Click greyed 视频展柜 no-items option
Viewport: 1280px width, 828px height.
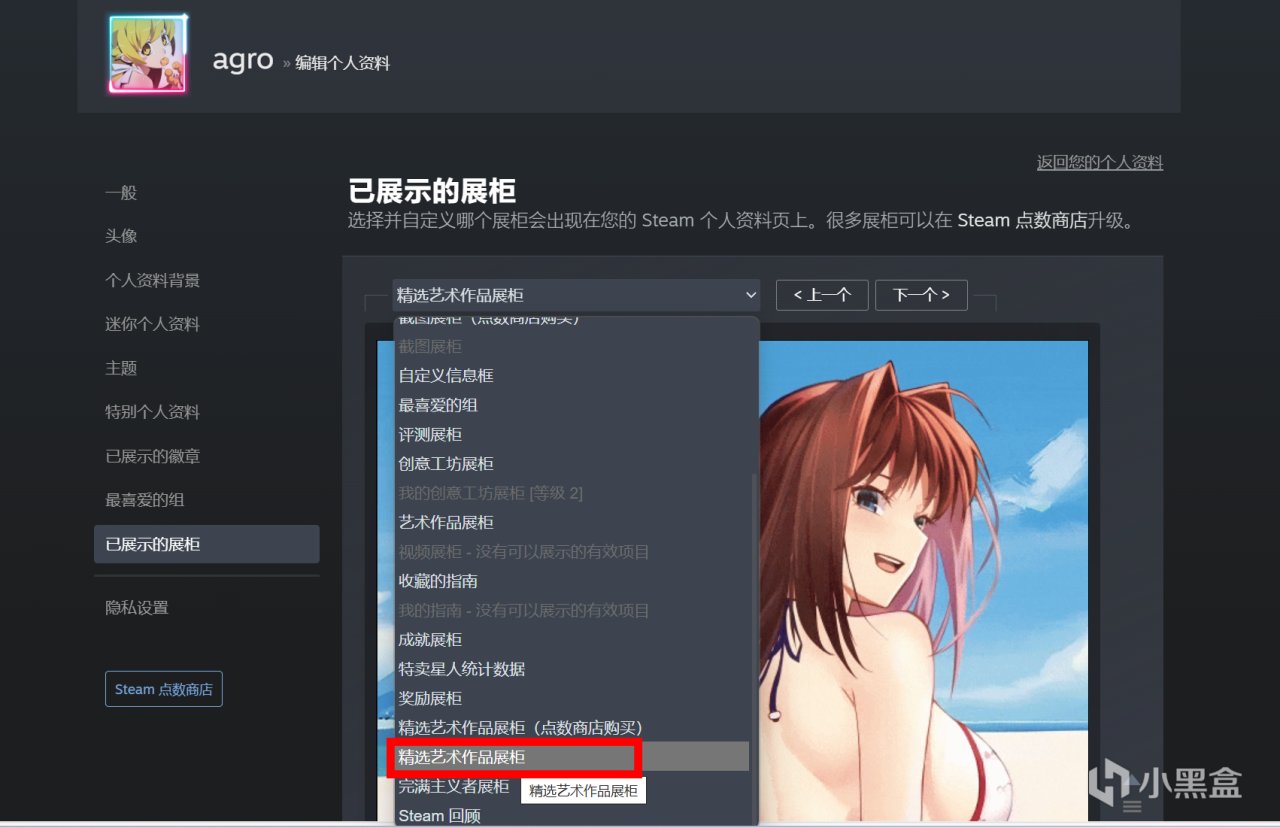coord(571,551)
